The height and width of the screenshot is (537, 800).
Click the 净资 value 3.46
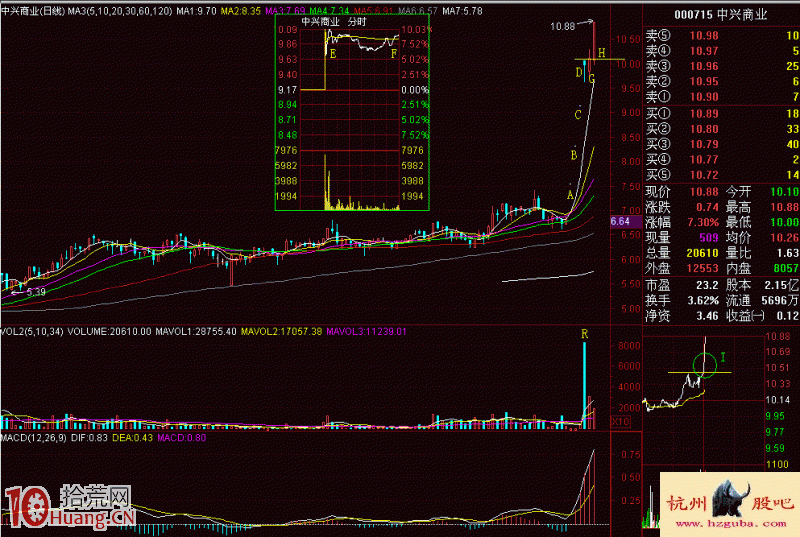click(708, 316)
